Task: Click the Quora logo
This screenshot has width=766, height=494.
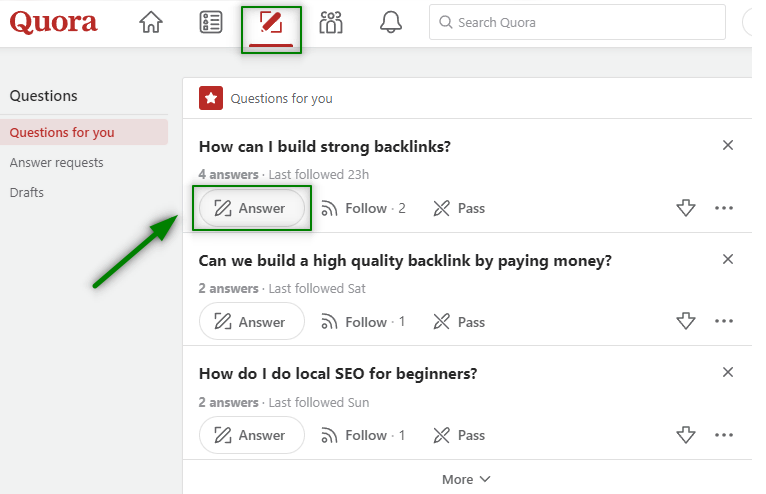Action: [54, 22]
